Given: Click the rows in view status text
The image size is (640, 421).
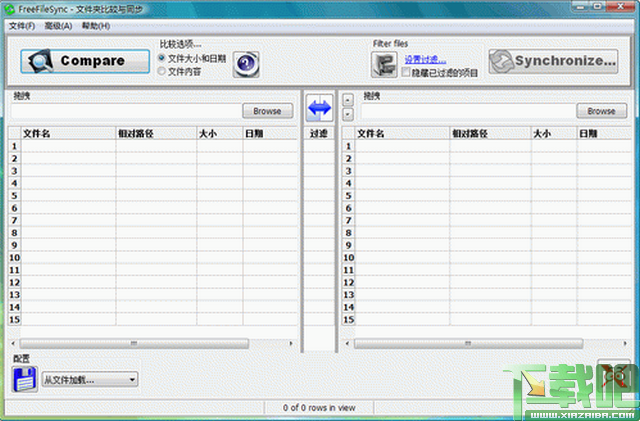Looking at the screenshot, I should (319, 408).
